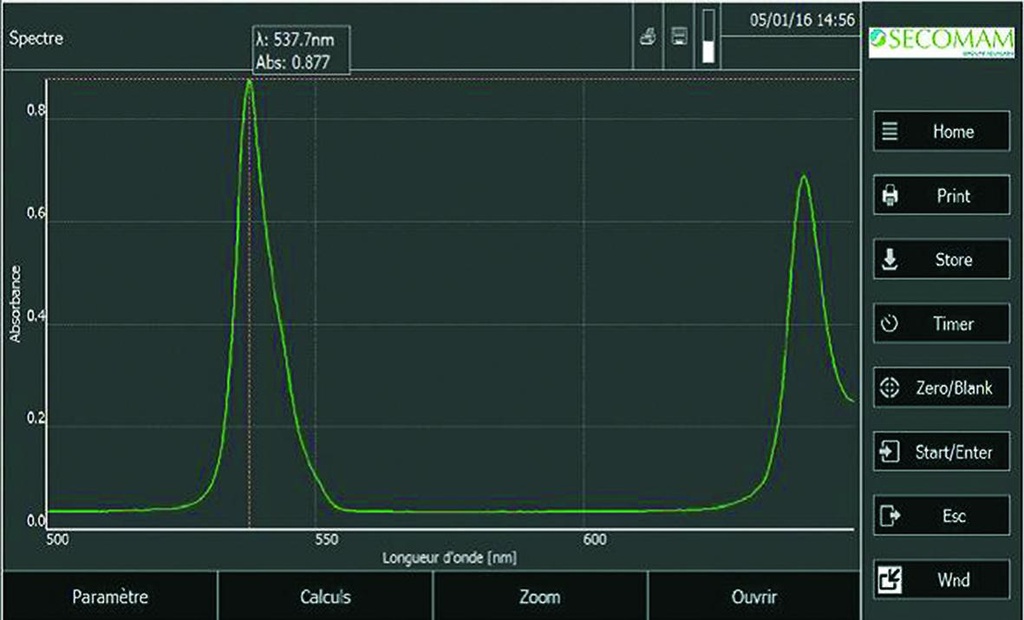Image resolution: width=1024 pixels, height=620 pixels.
Task: Open a saved spectrum with Ouvrir
Action: [x=754, y=596]
